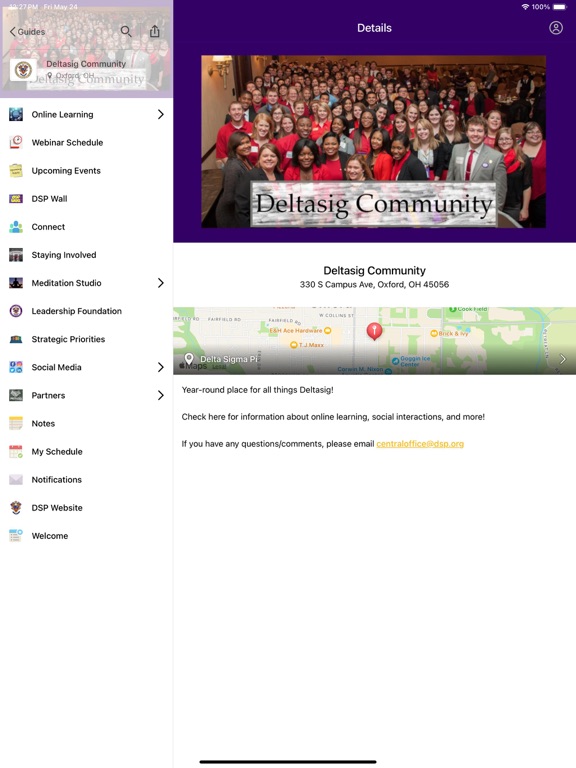576x768 pixels.
Task: Go back to Guides
Action: [x=27, y=32]
